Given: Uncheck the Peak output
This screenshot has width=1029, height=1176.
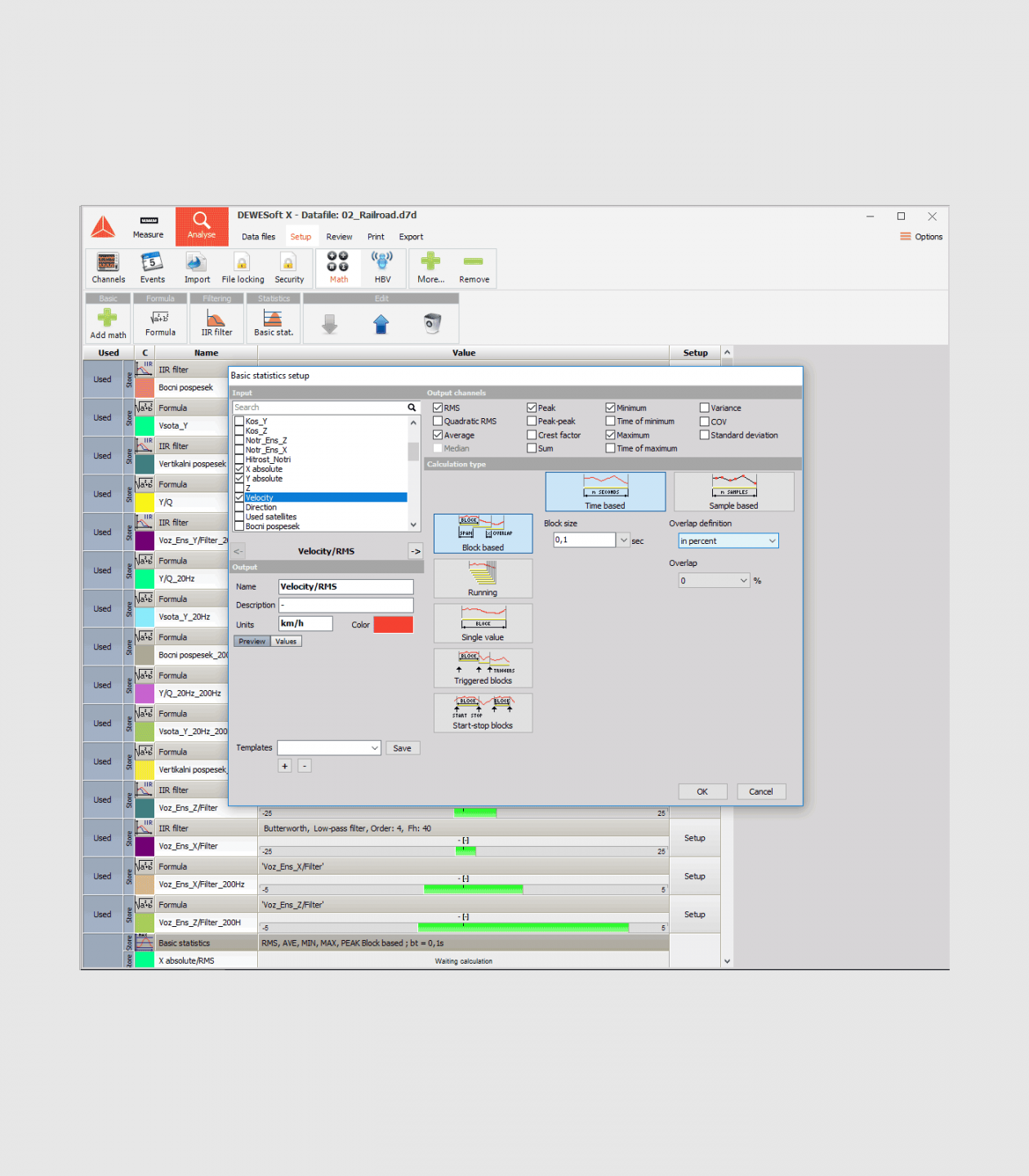Looking at the screenshot, I should (532, 408).
